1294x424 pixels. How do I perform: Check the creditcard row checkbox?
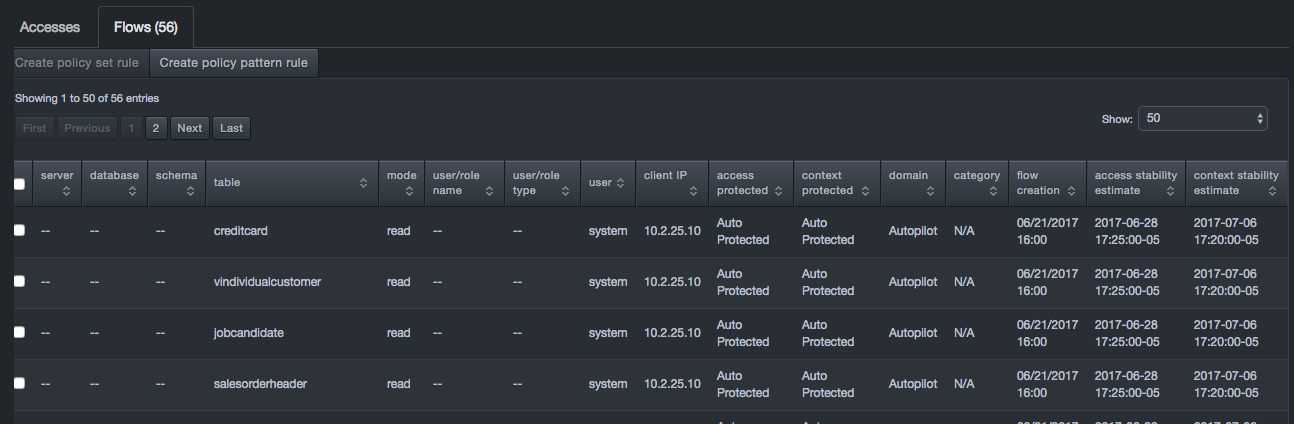click(19, 231)
